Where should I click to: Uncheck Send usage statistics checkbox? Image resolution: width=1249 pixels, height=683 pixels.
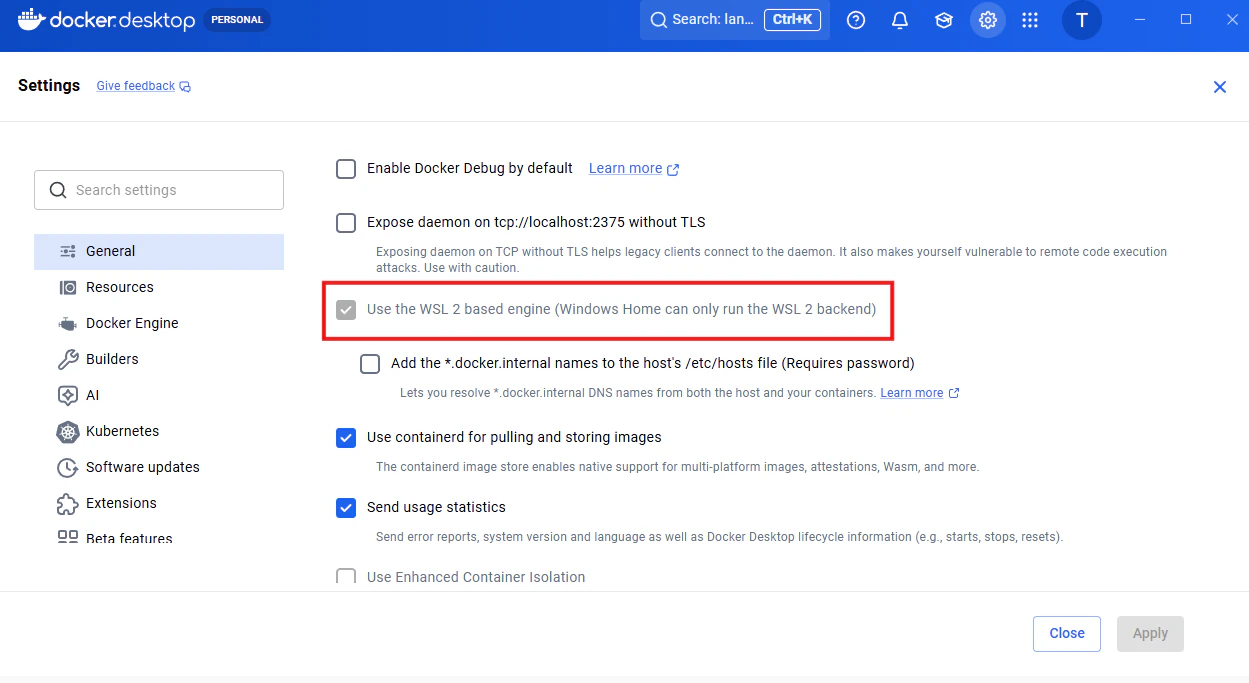346,508
